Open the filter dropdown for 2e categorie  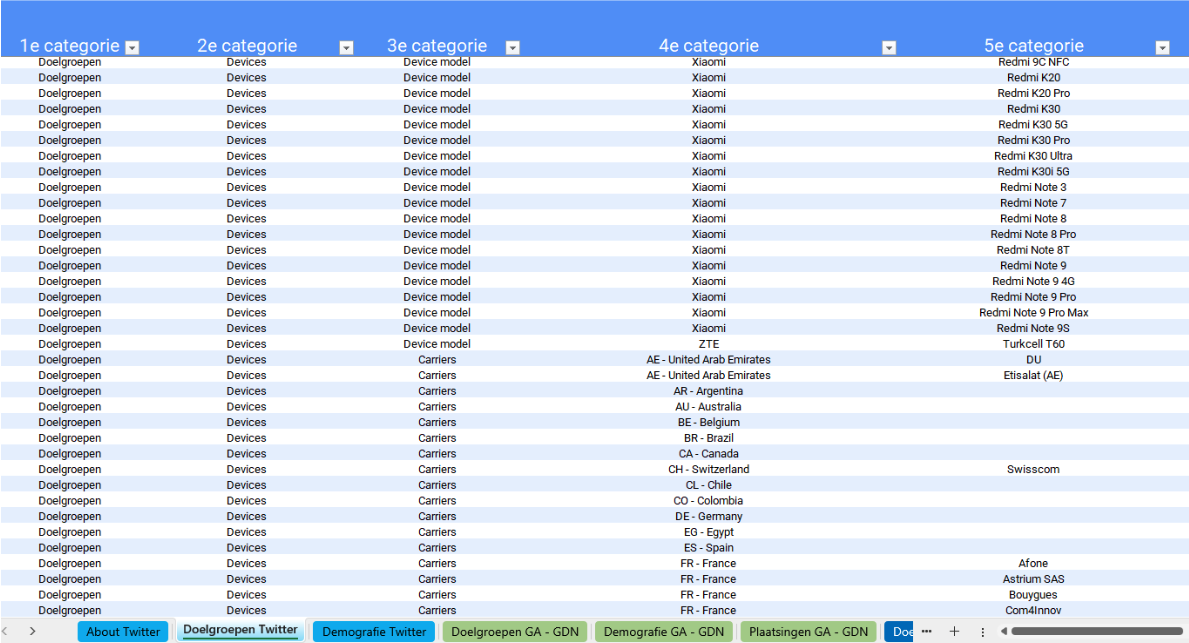(347, 48)
